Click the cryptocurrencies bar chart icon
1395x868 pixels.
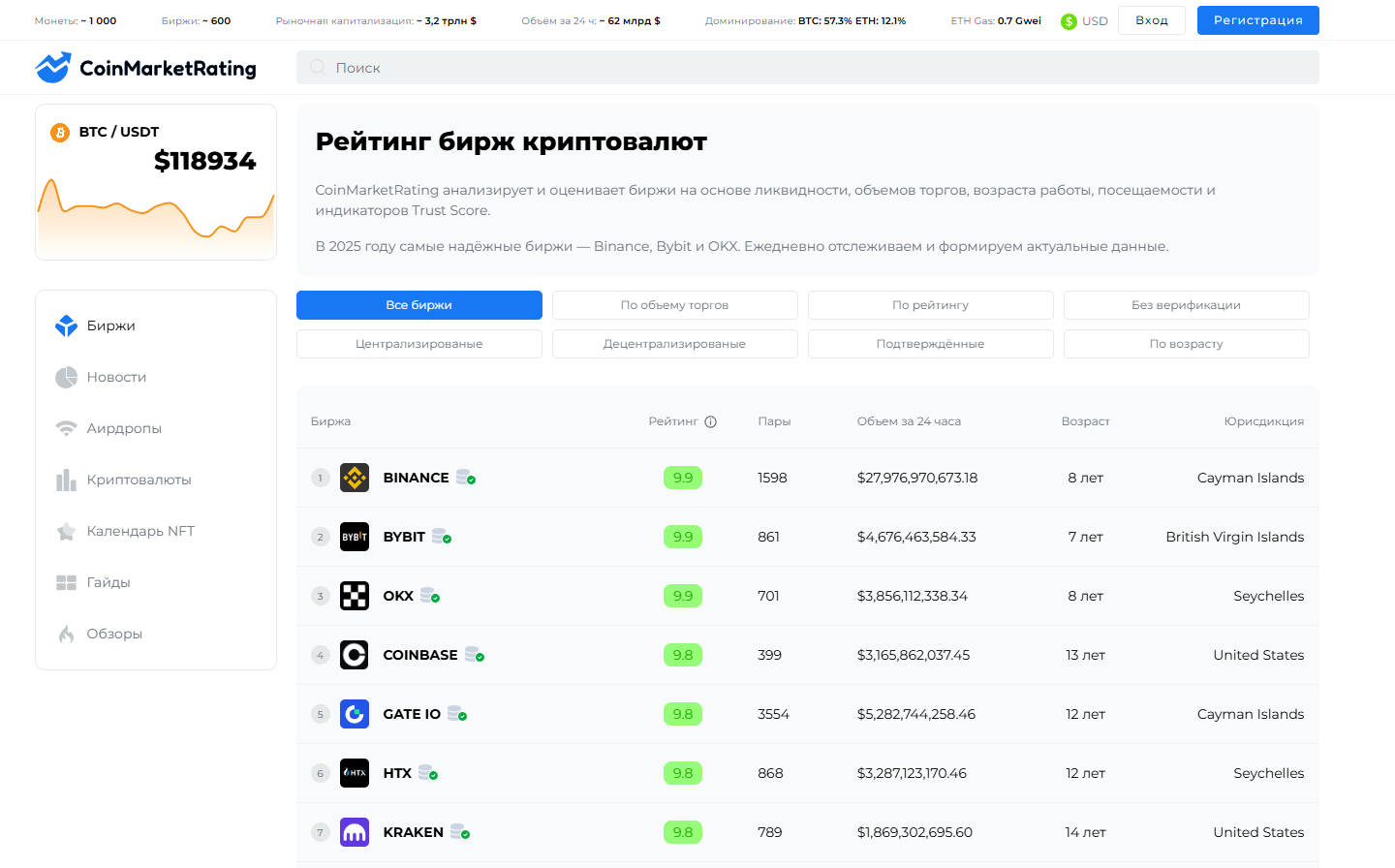(x=66, y=480)
